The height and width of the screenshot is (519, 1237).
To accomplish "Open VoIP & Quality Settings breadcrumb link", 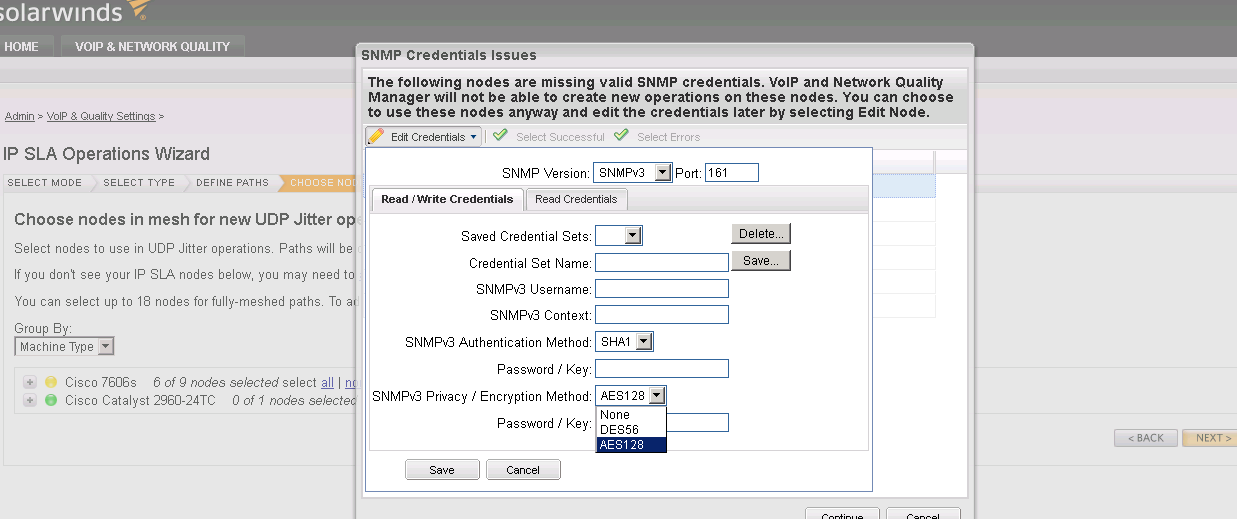I will tap(101, 116).
